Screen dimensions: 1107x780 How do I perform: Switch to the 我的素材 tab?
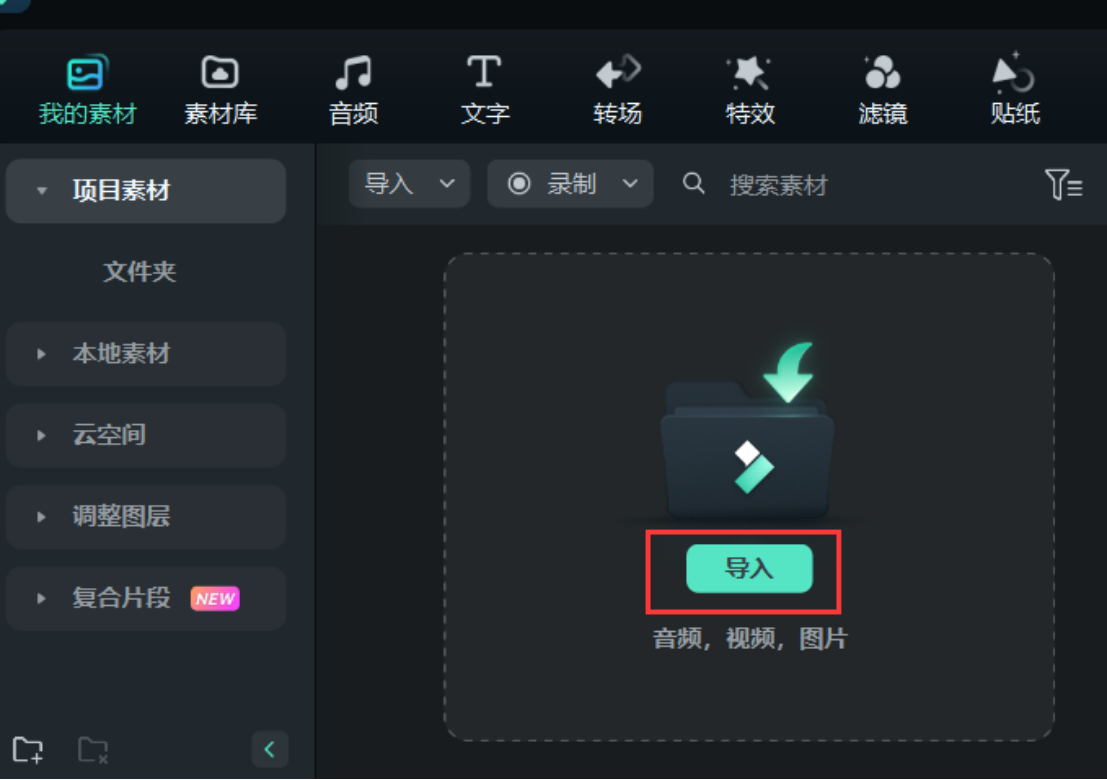[x=87, y=88]
